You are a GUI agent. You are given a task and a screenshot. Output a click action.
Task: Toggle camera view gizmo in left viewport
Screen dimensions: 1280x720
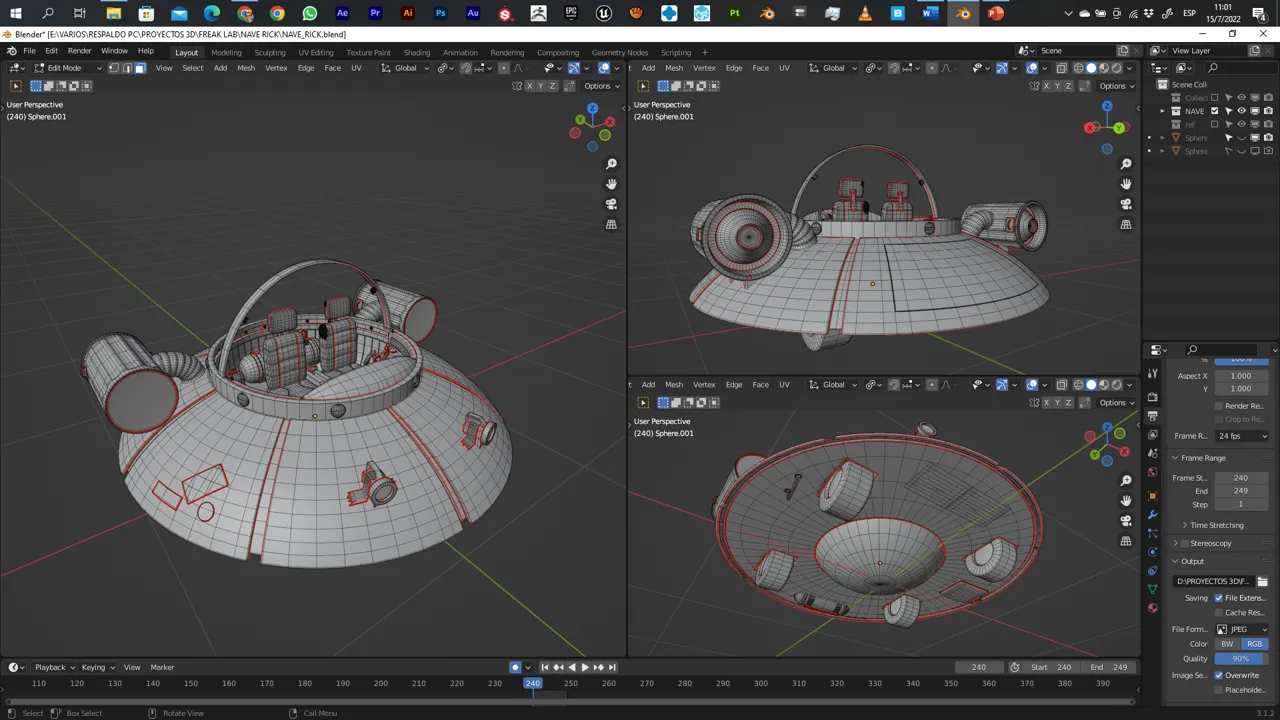click(611, 204)
